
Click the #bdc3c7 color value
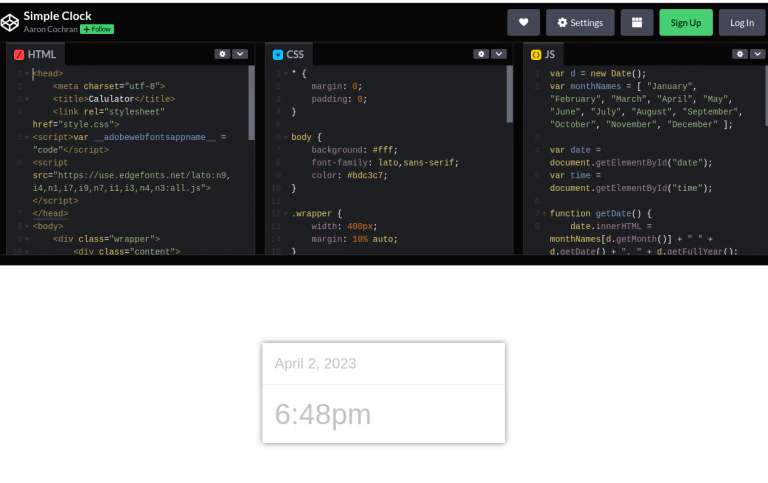click(365, 175)
